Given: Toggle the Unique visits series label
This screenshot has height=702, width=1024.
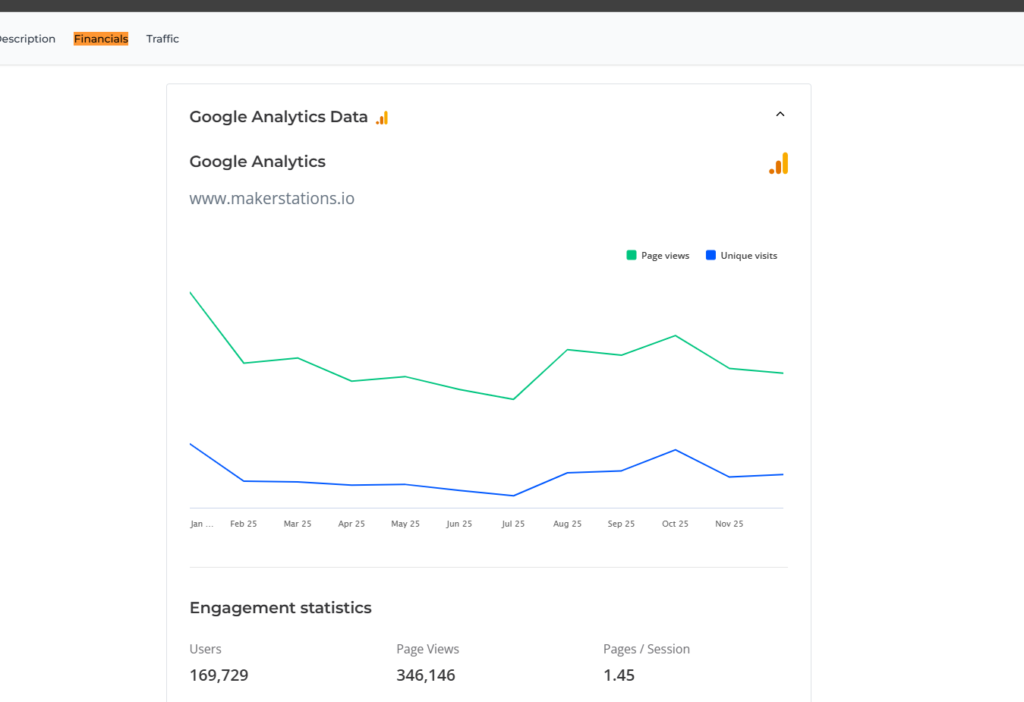Looking at the screenshot, I should [x=748, y=256].
